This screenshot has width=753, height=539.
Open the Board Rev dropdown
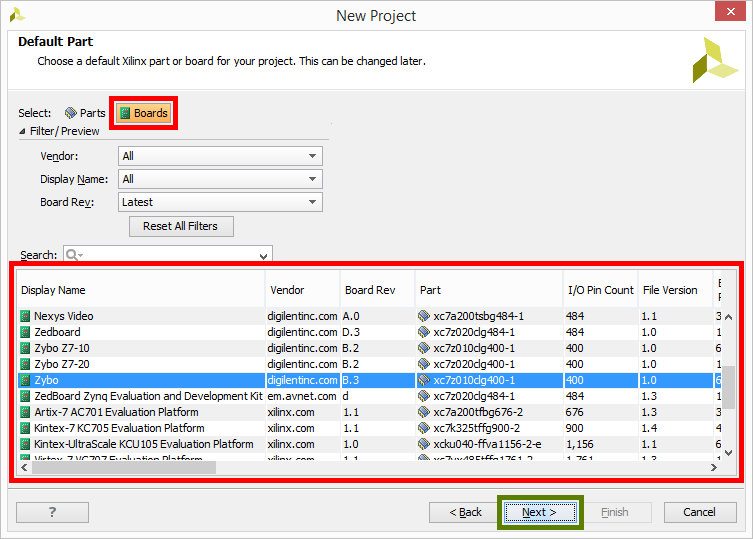coord(220,202)
